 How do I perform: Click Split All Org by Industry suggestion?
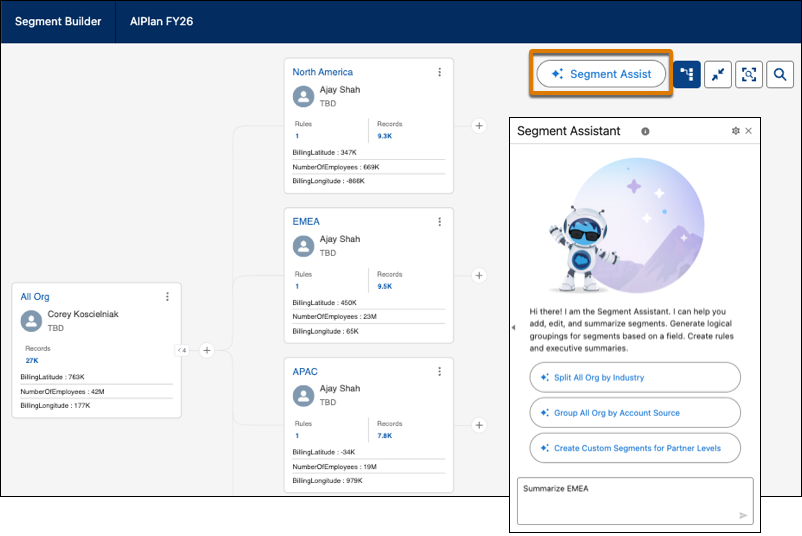tap(634, 378)
